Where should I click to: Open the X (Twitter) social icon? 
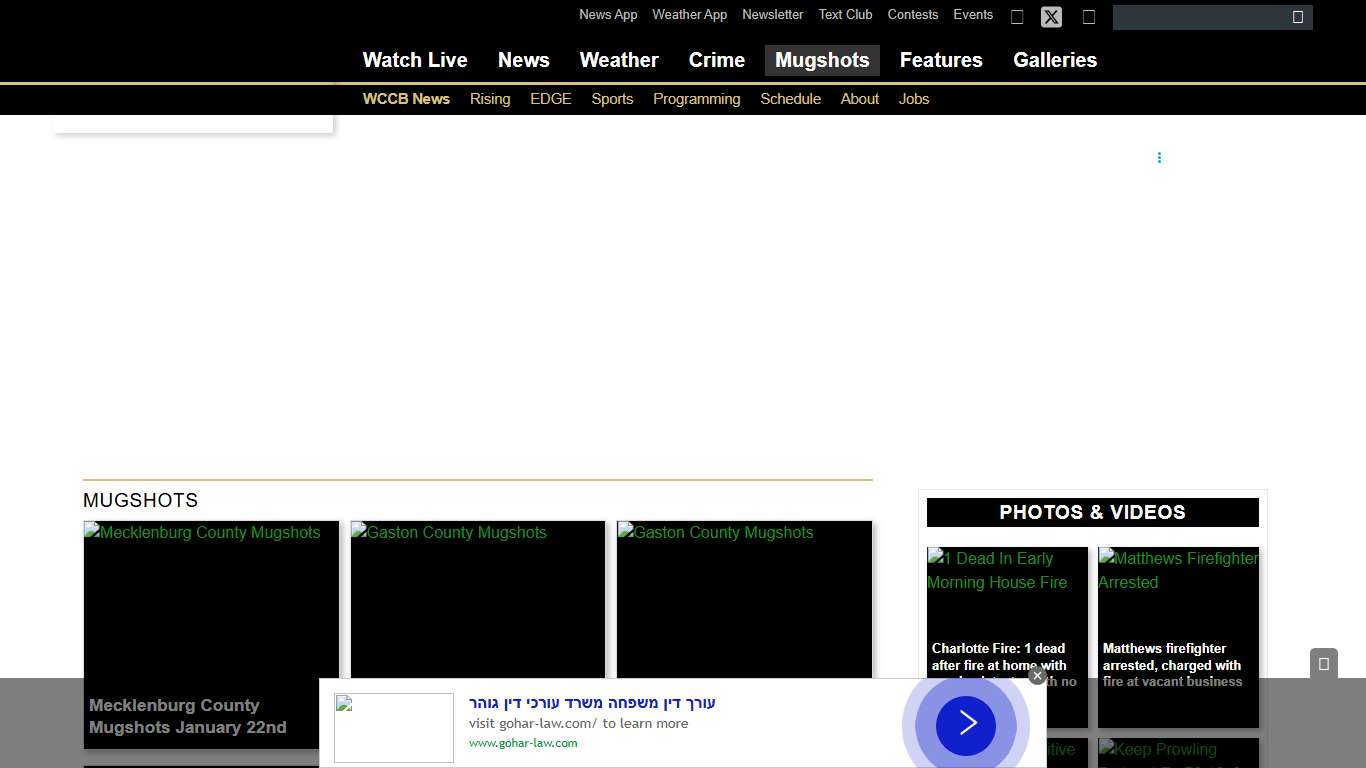tap(1051, 17)
